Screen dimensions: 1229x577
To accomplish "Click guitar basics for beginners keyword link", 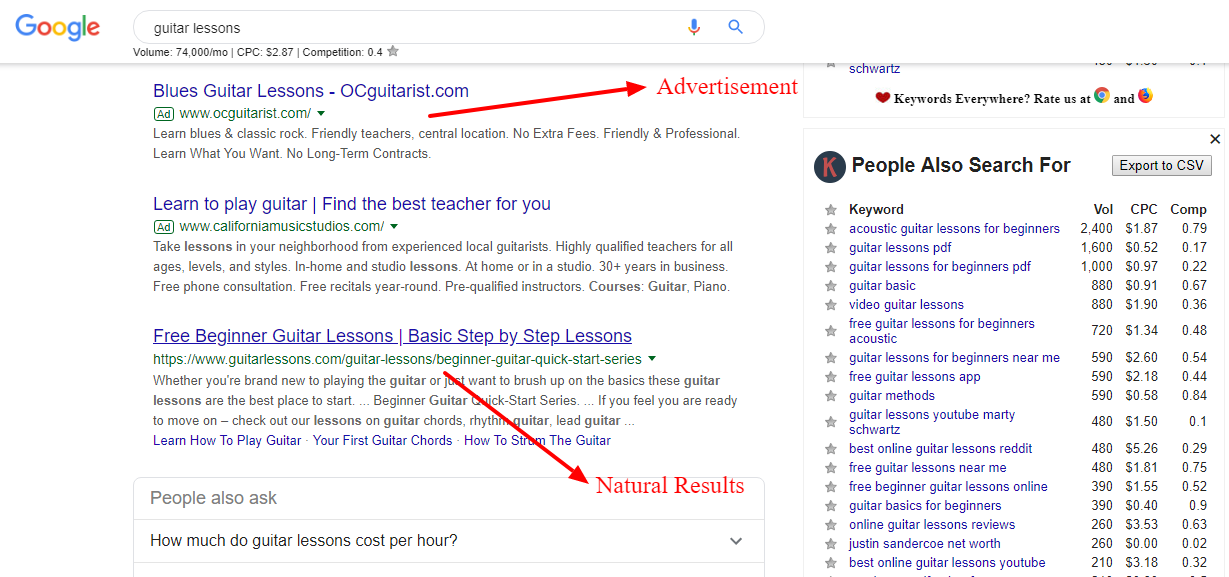I will pyautogui.click(x=925, y=506).
